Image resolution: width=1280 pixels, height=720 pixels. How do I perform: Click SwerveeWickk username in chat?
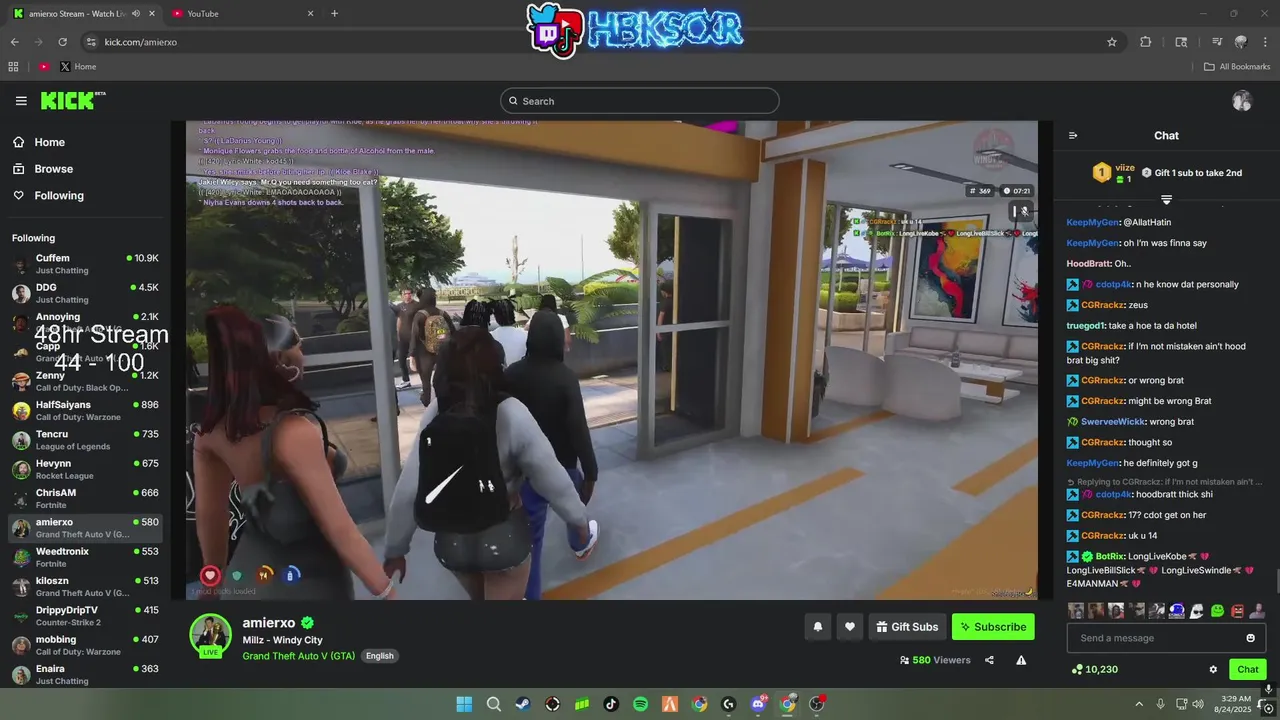point(1112,422)
